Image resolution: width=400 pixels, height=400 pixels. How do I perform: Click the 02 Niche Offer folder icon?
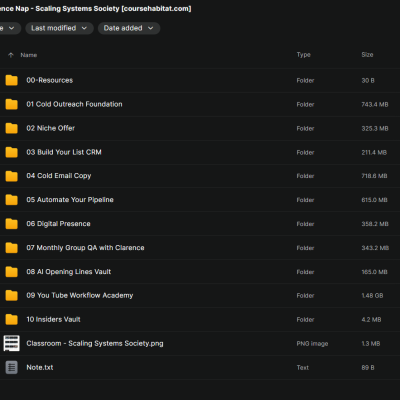point(12,128)
